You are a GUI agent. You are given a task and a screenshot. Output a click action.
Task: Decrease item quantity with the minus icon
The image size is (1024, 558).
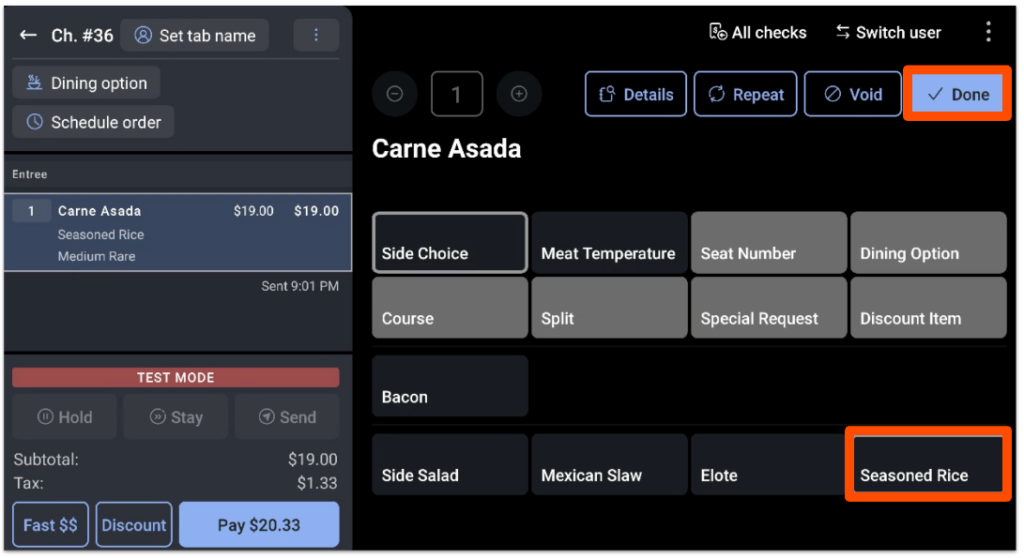point(394,94)
